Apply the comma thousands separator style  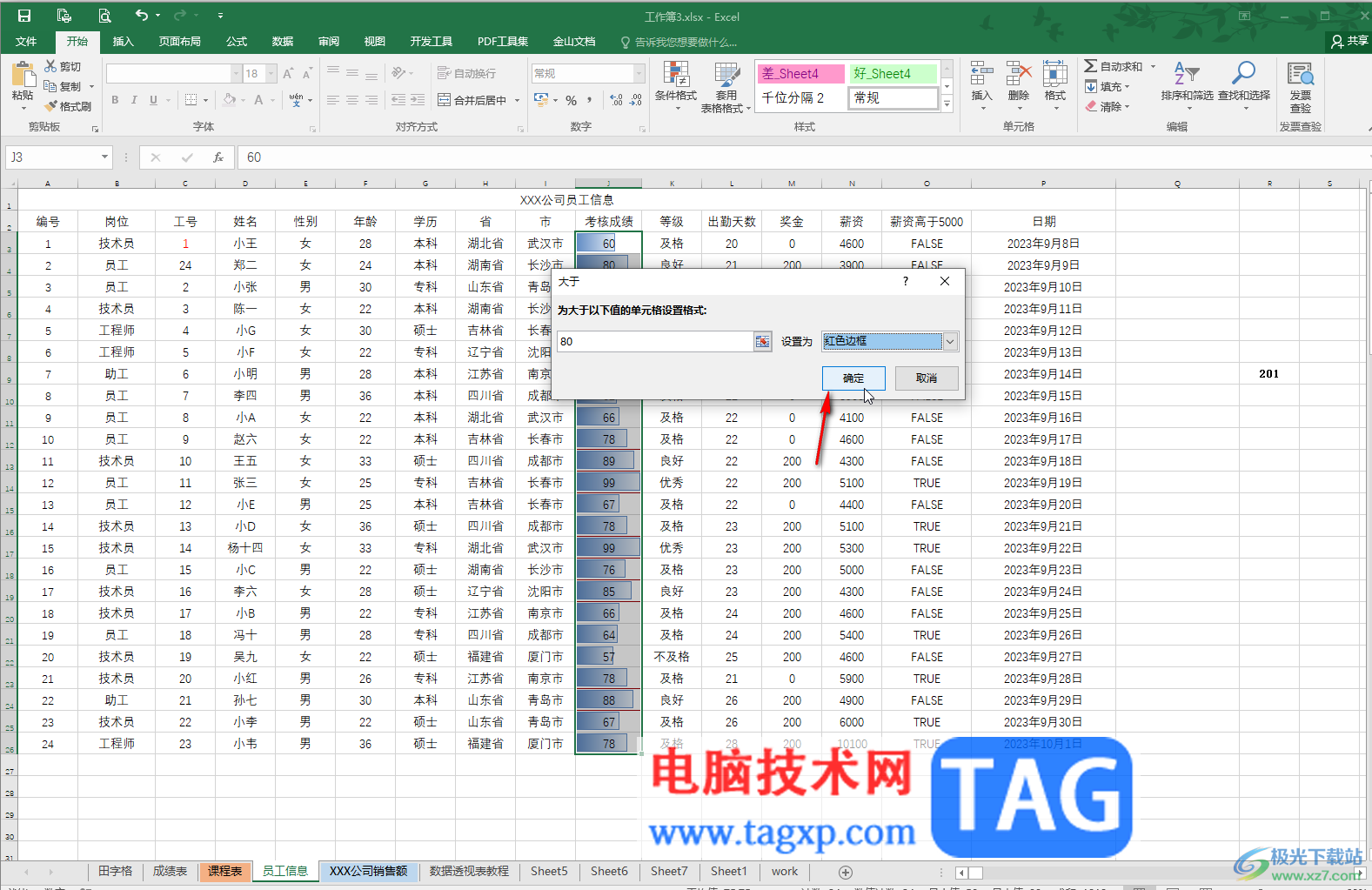(590, 100)
